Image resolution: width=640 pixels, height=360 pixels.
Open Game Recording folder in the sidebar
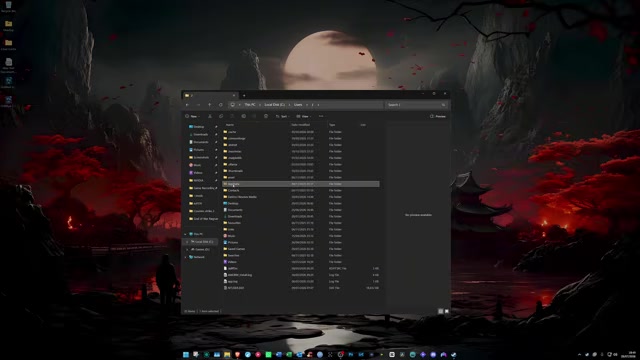click(x=203, y=188)
